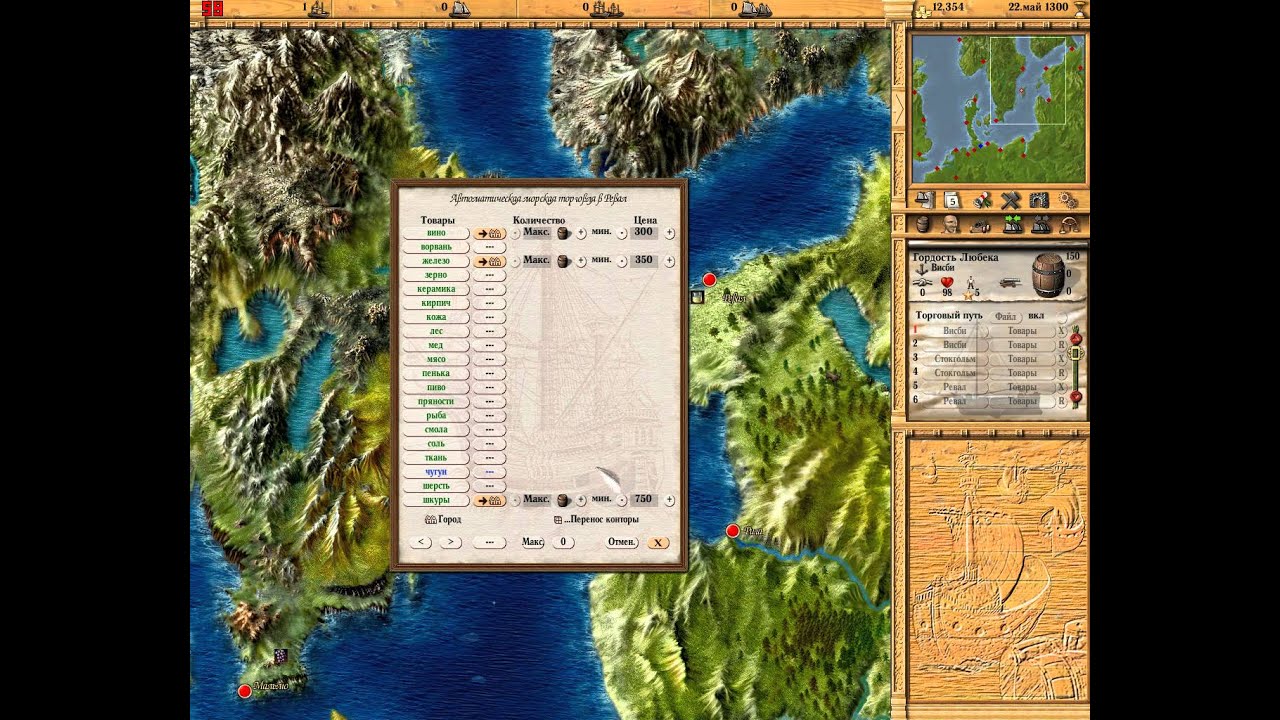This screenshot has height=720, width=1280.
Task: Toggle the trade action for пиво
Action: coord(489,387)
